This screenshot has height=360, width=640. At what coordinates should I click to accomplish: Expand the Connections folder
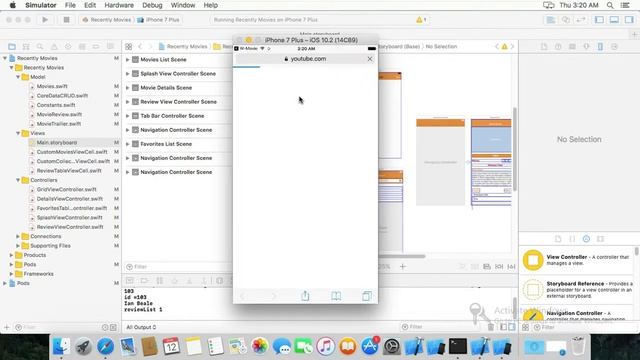18,236
